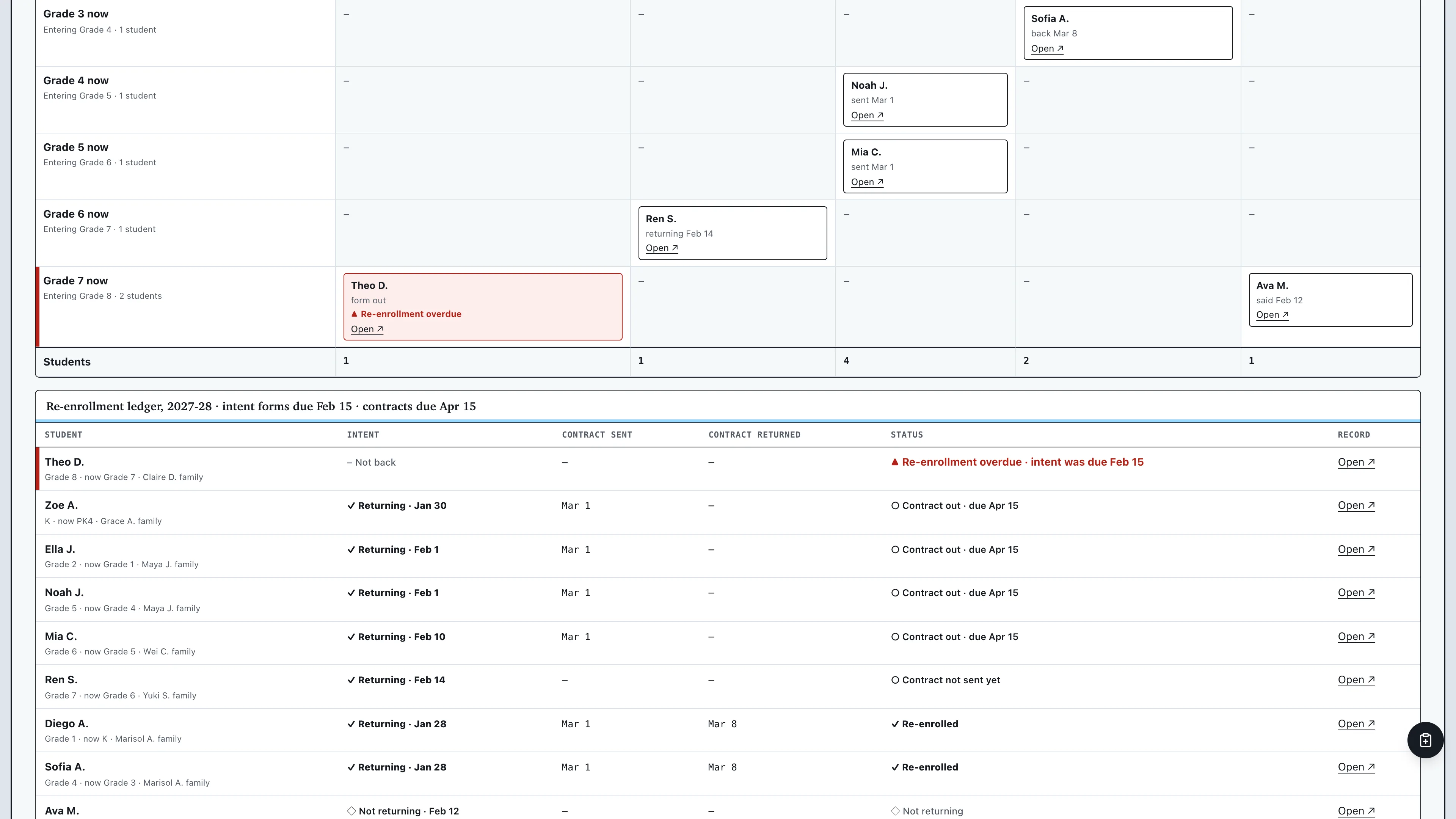Click Ella J. name in the ledger

[60, 549]
